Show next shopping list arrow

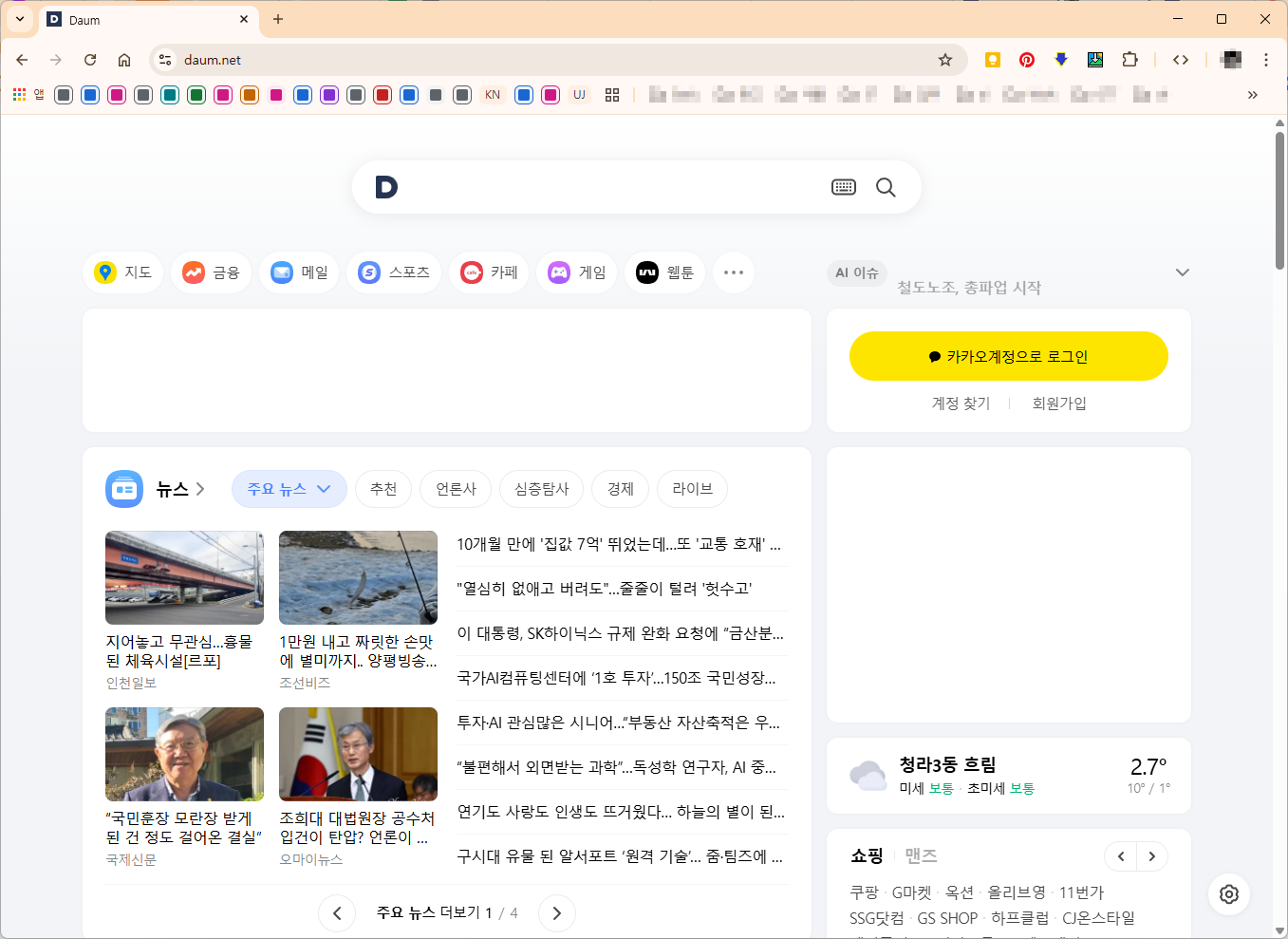click(1152, 856)
